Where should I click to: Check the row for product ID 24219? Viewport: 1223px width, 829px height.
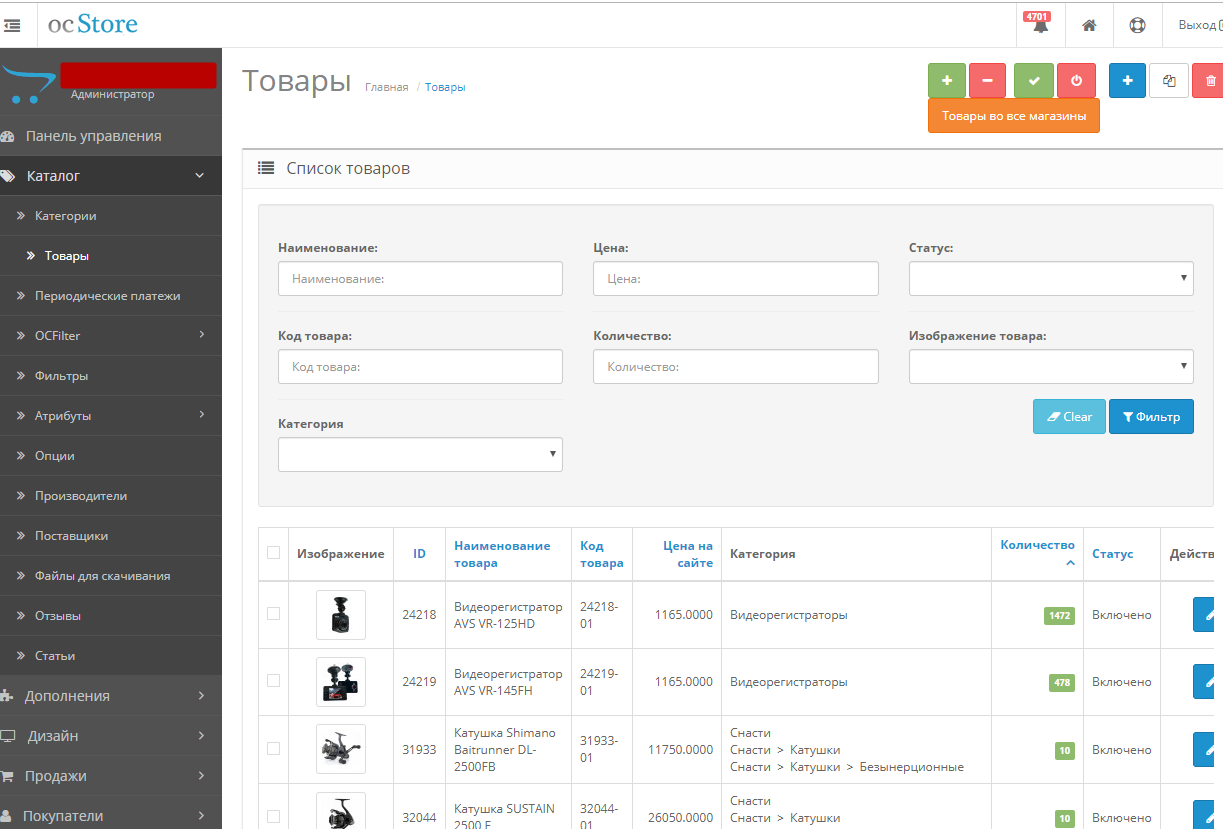(273, 681)
